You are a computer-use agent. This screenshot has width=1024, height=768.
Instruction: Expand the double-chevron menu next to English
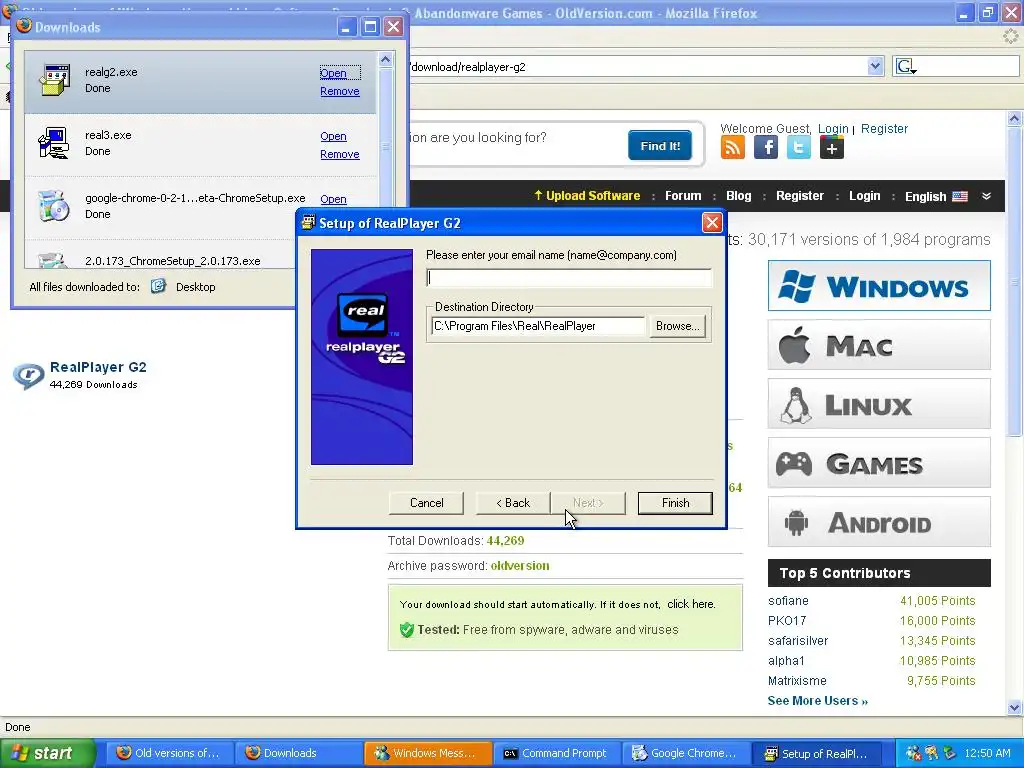coord(986,196)
